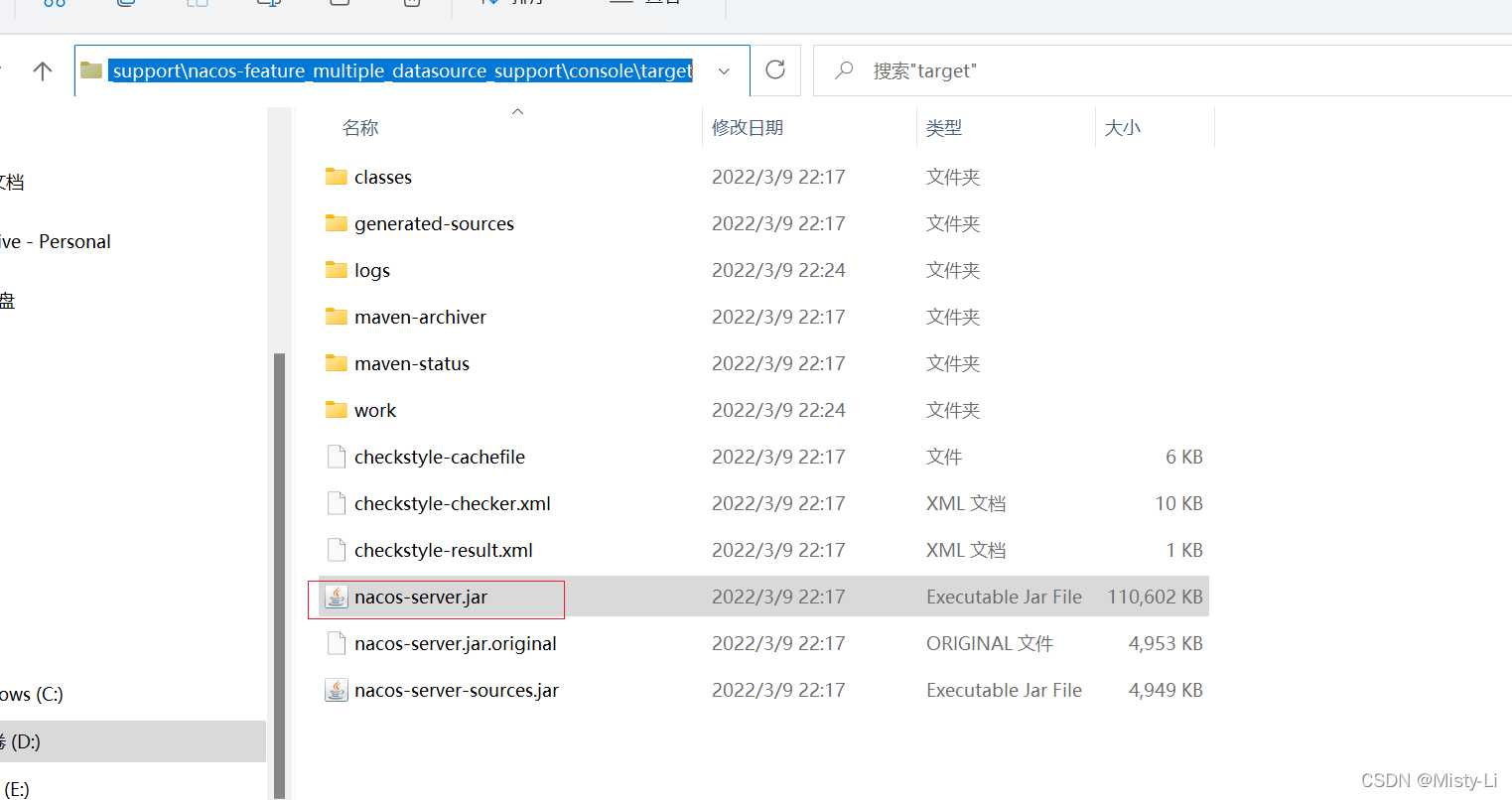1512x800 pixels.
Task: Click nacos-server-sources.jar Java icon
Action: (x=337, y=690)
